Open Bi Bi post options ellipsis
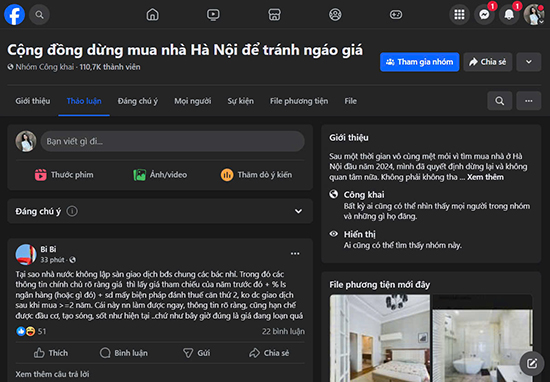The image size is (550, 382). 295,254
